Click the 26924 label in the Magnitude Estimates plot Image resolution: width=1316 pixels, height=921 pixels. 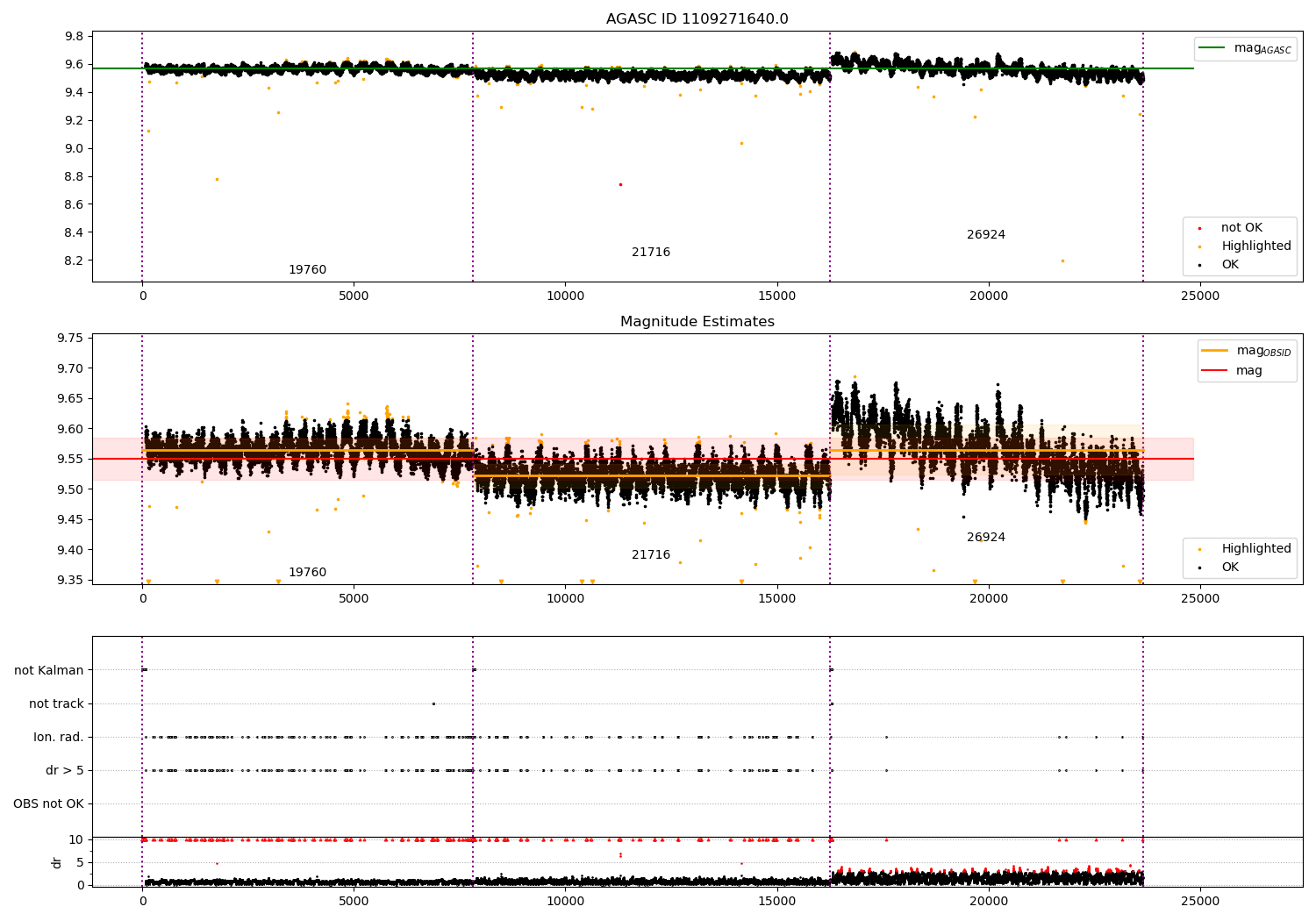coord(986,538)
